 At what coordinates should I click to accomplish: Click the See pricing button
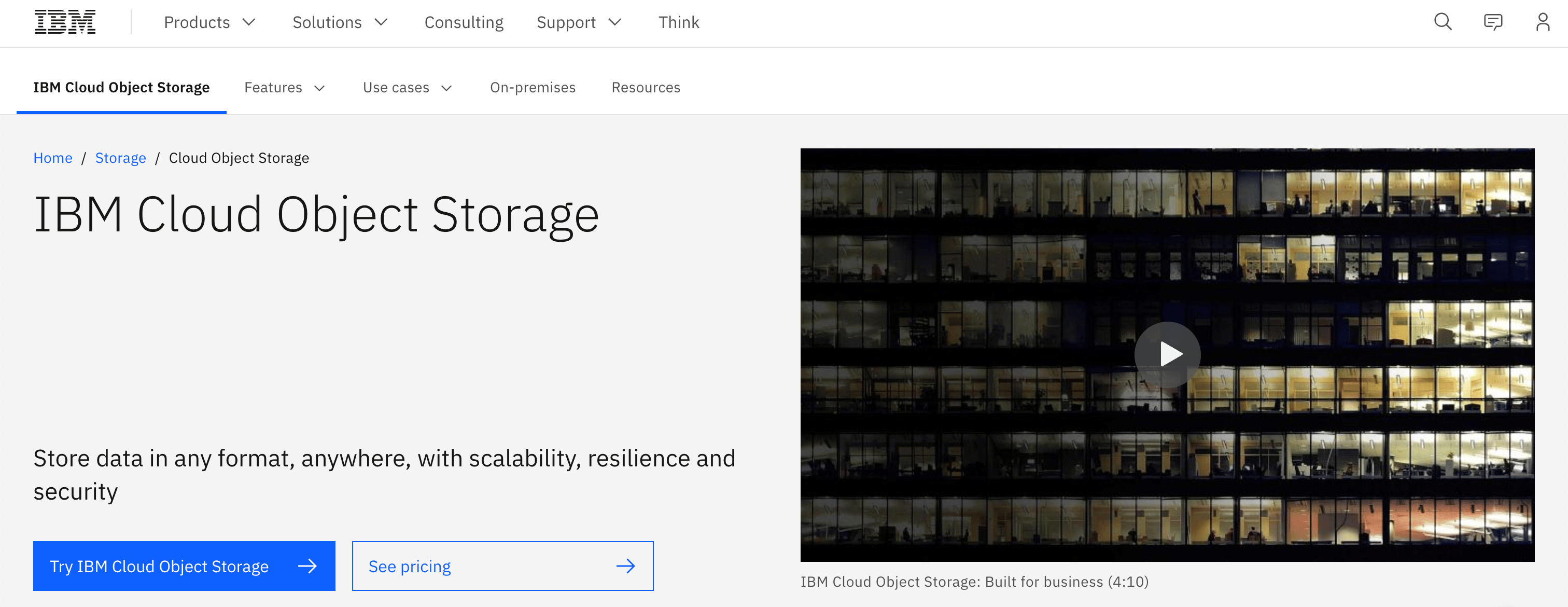(503, 566)
